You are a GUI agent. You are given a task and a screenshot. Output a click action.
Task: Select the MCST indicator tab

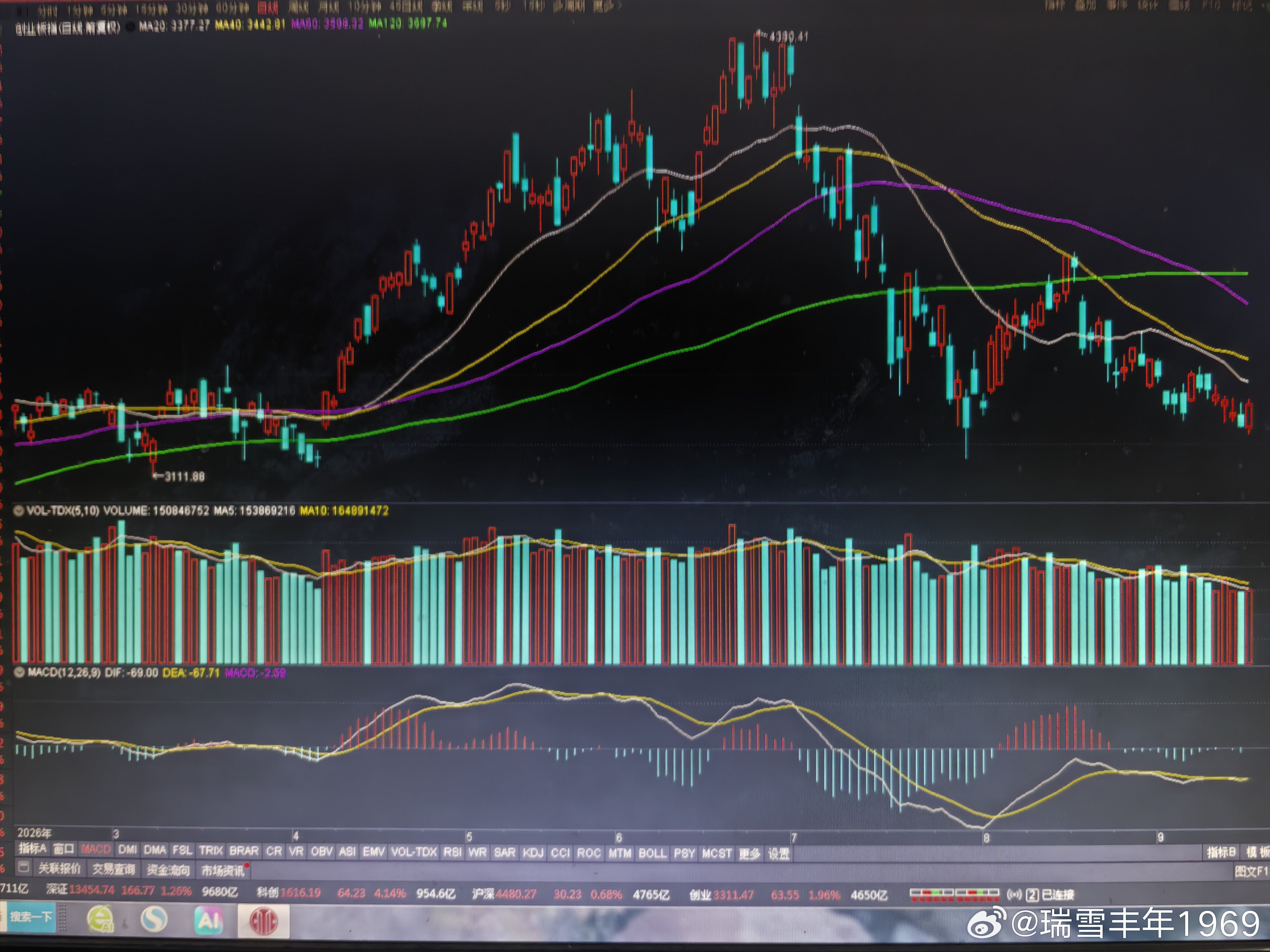click(717, 854)
